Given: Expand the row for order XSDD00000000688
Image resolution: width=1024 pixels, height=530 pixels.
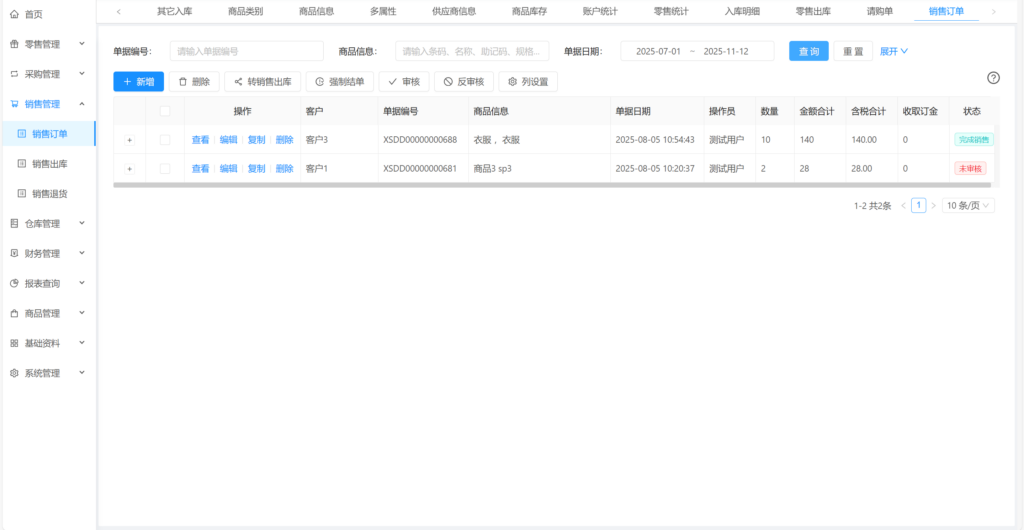Looking at the screenshot, I should pyautogui.click(x=129, y=140).
